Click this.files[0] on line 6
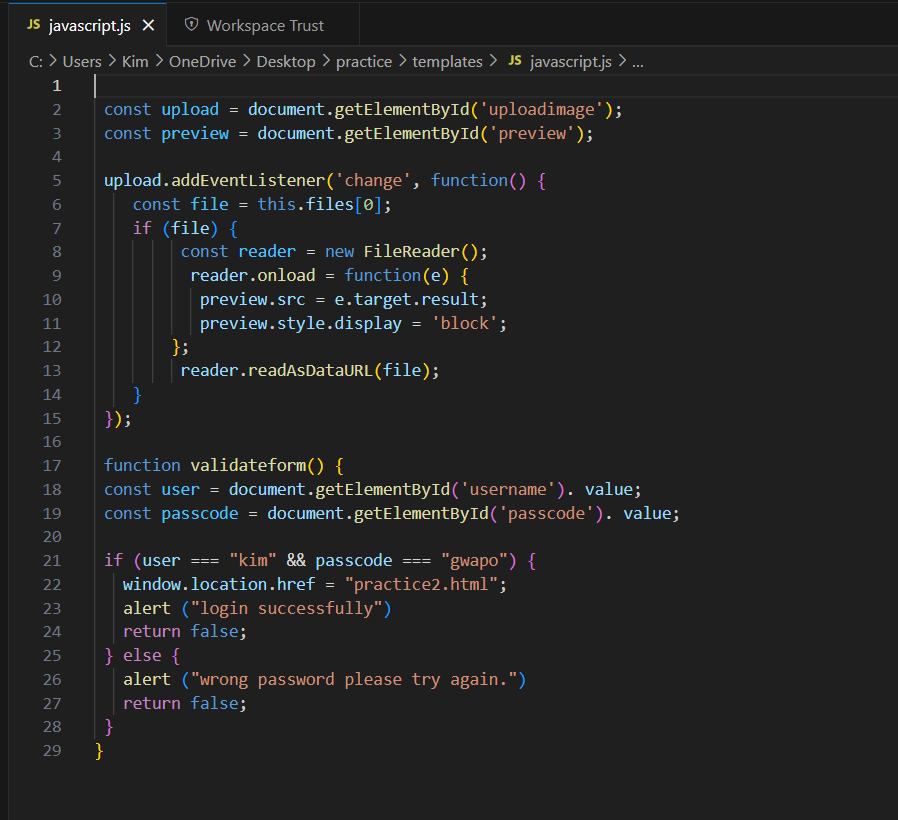Screen dimensions: 898x820 (320, 204)
